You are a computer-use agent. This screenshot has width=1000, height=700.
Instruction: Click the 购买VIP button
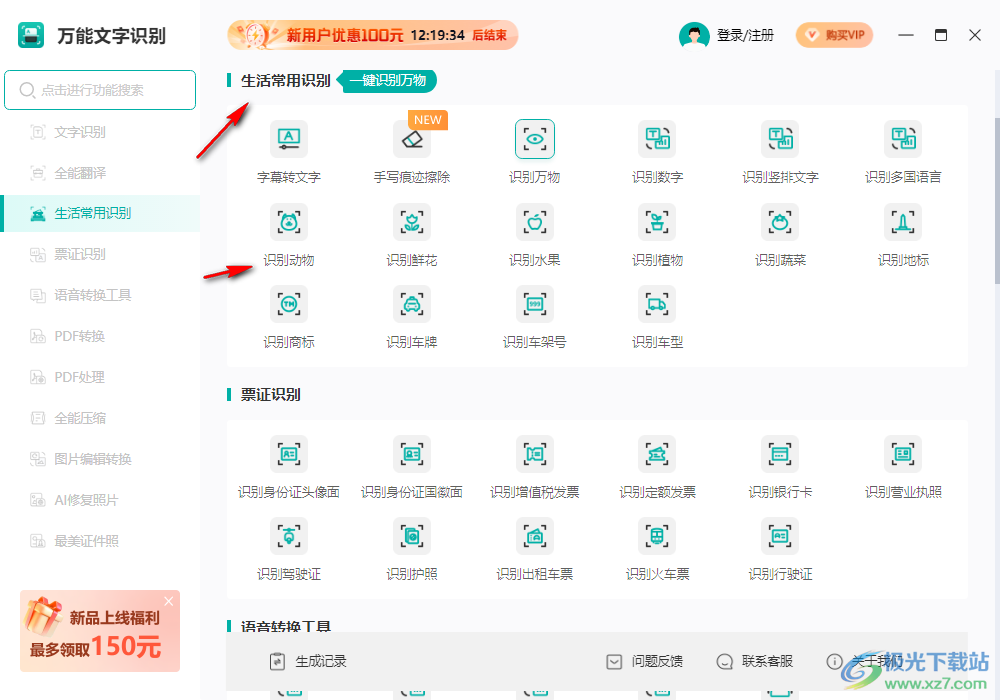pos(834,35)
